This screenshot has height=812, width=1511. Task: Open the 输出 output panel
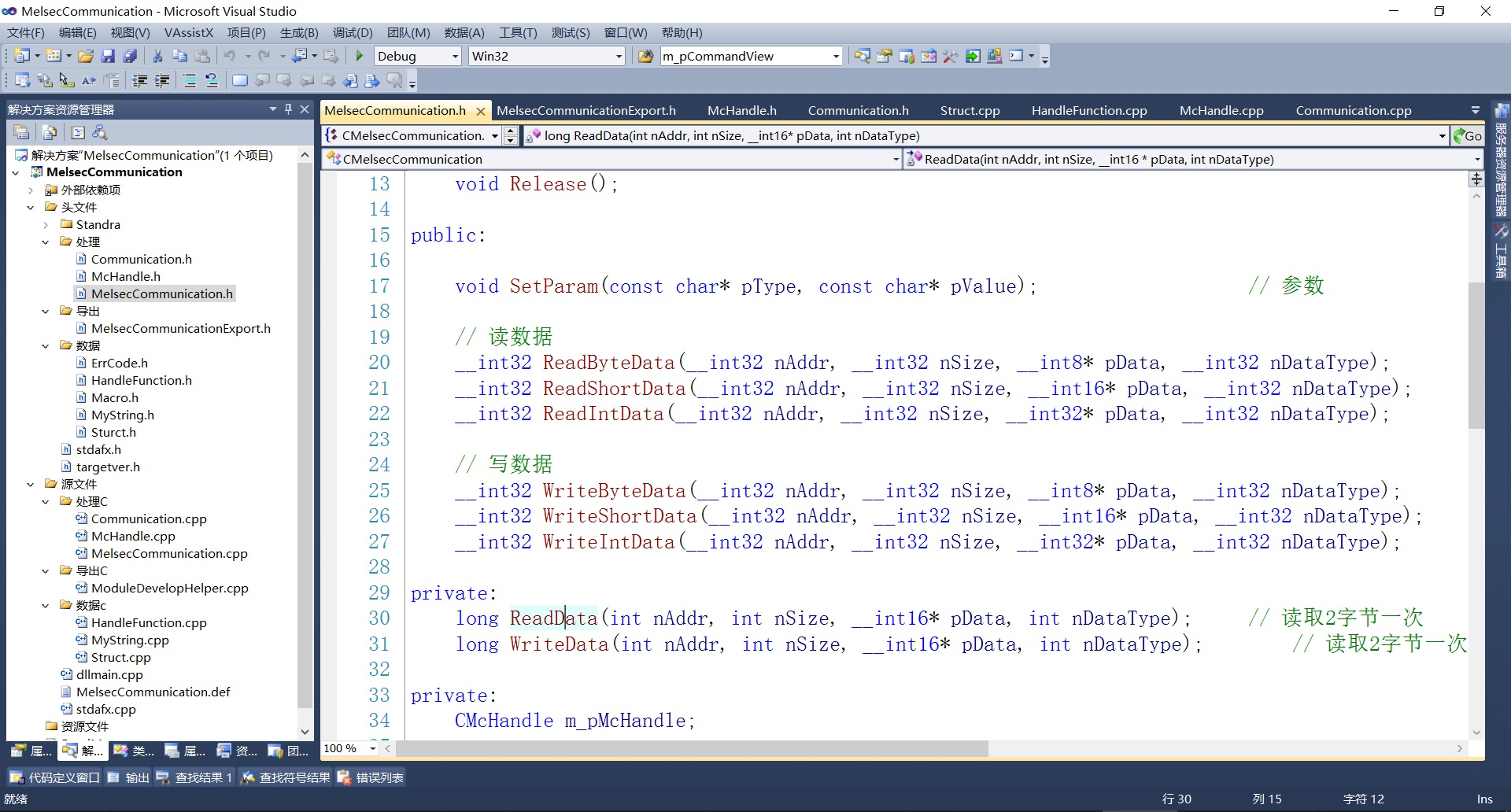click(x=128, y=777)
